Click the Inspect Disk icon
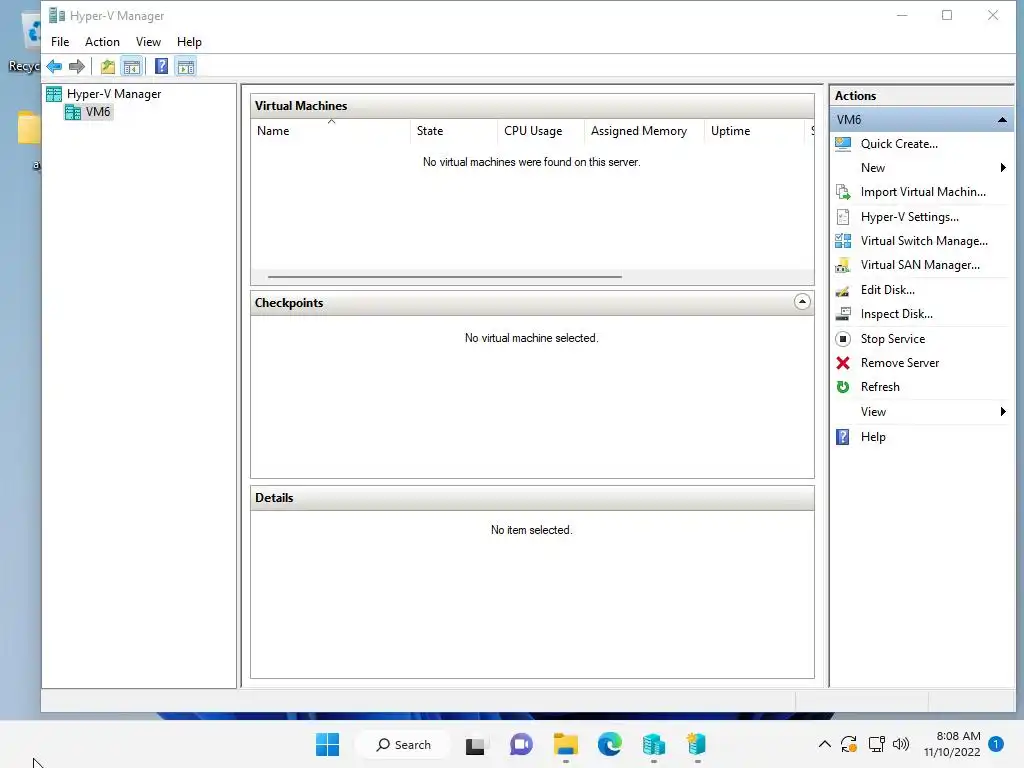Screen dimensions: 1024x768 843,314
